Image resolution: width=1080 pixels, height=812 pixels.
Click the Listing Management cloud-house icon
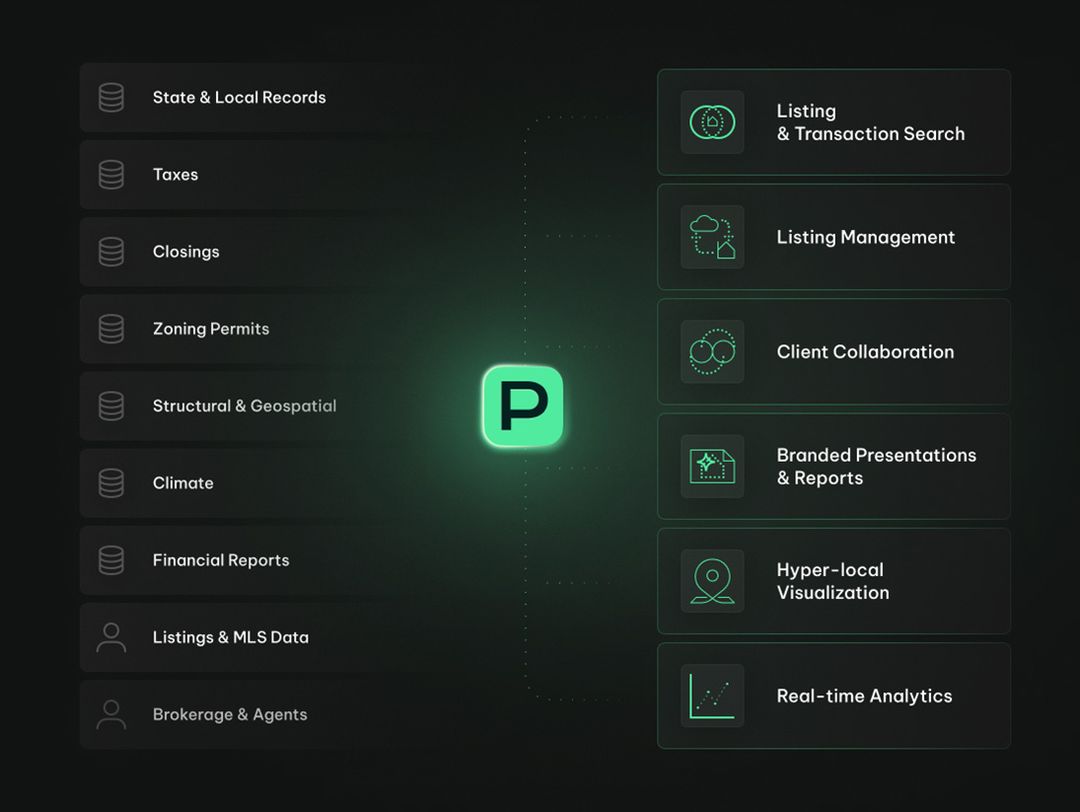pos(712,237)
